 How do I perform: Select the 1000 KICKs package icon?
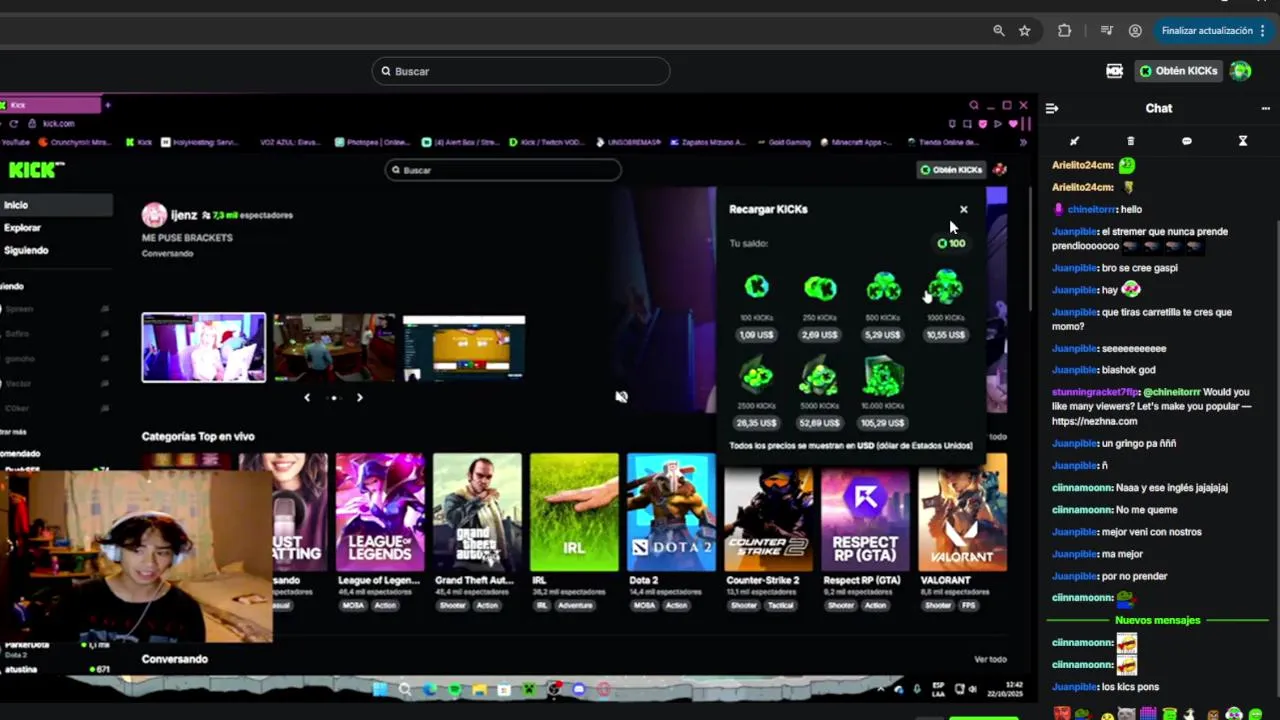(x=945, y=287)
